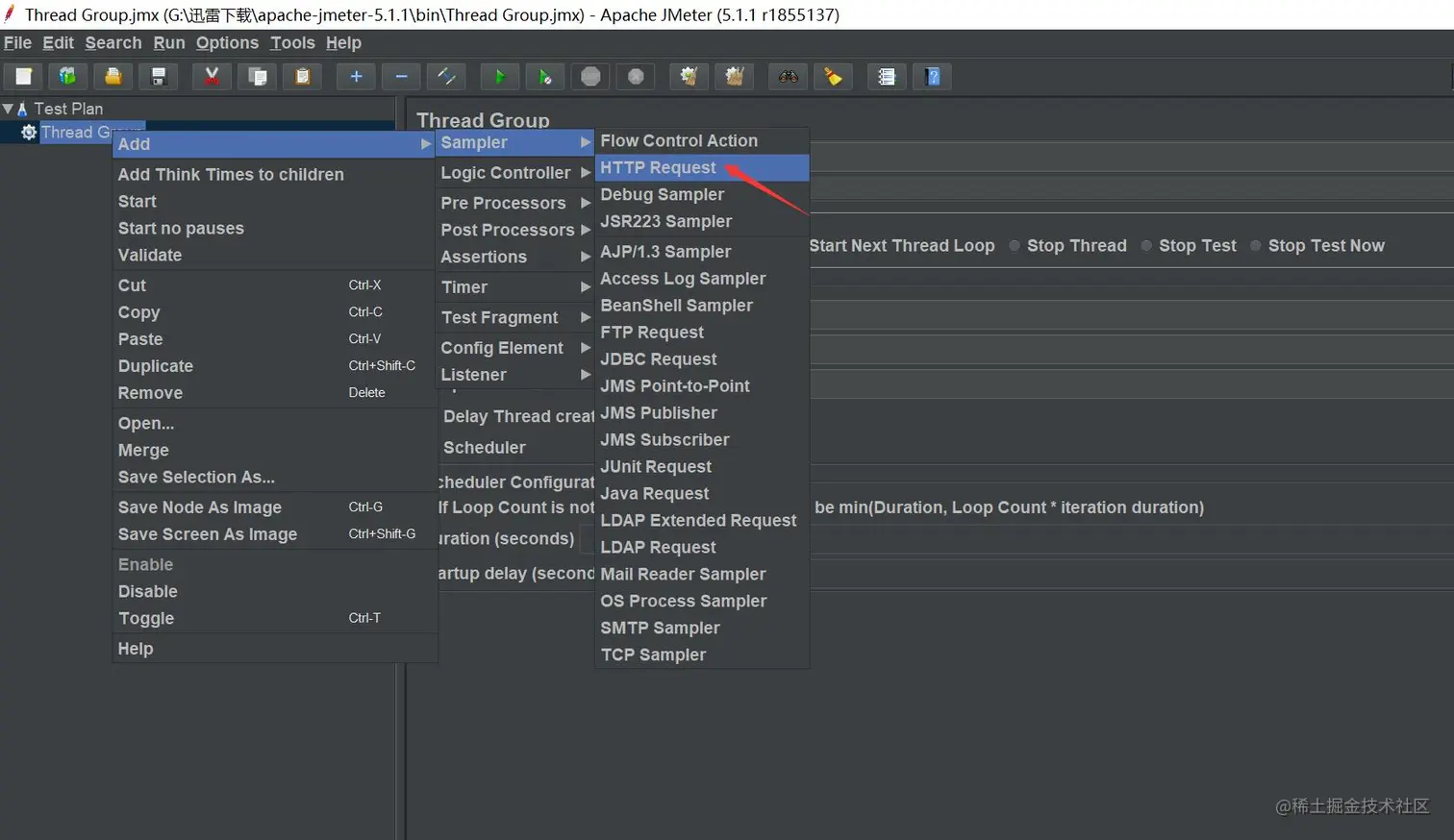Image resolution: width=1454 pixels, height=840 pixels.
Task: Open the File menu
Action: pyautogui.click(x=17, y=43)
